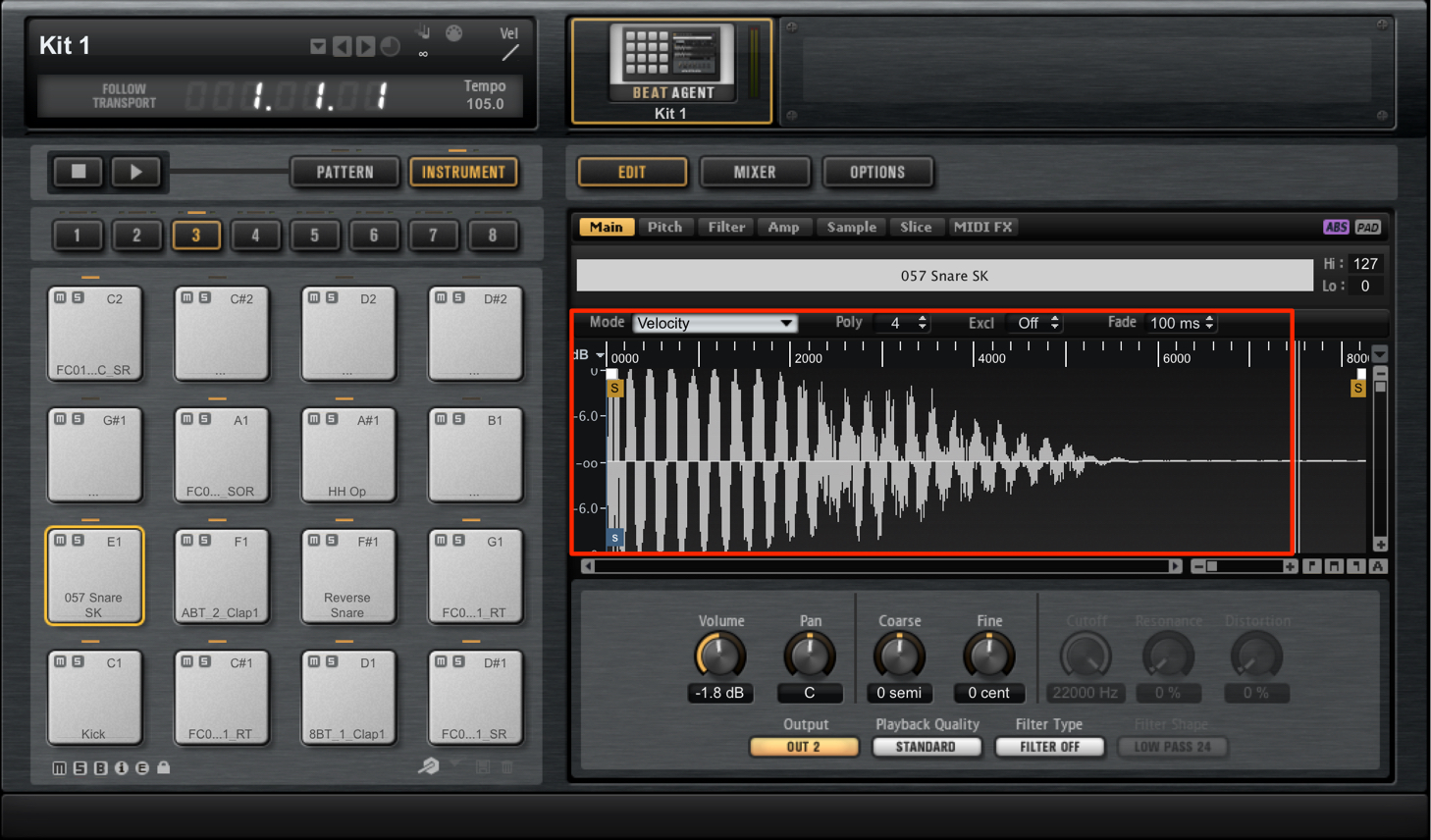Click the info icon below the pads

[x=122, y=767]
